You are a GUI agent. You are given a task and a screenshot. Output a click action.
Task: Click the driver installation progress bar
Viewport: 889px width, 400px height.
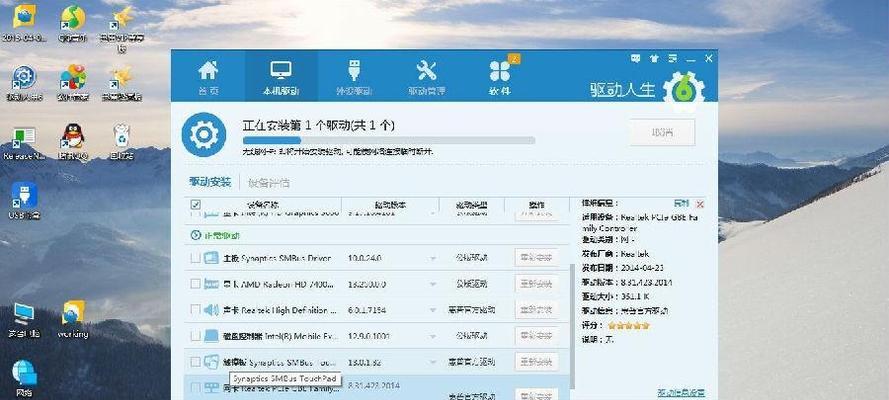(x=389, y=140)
